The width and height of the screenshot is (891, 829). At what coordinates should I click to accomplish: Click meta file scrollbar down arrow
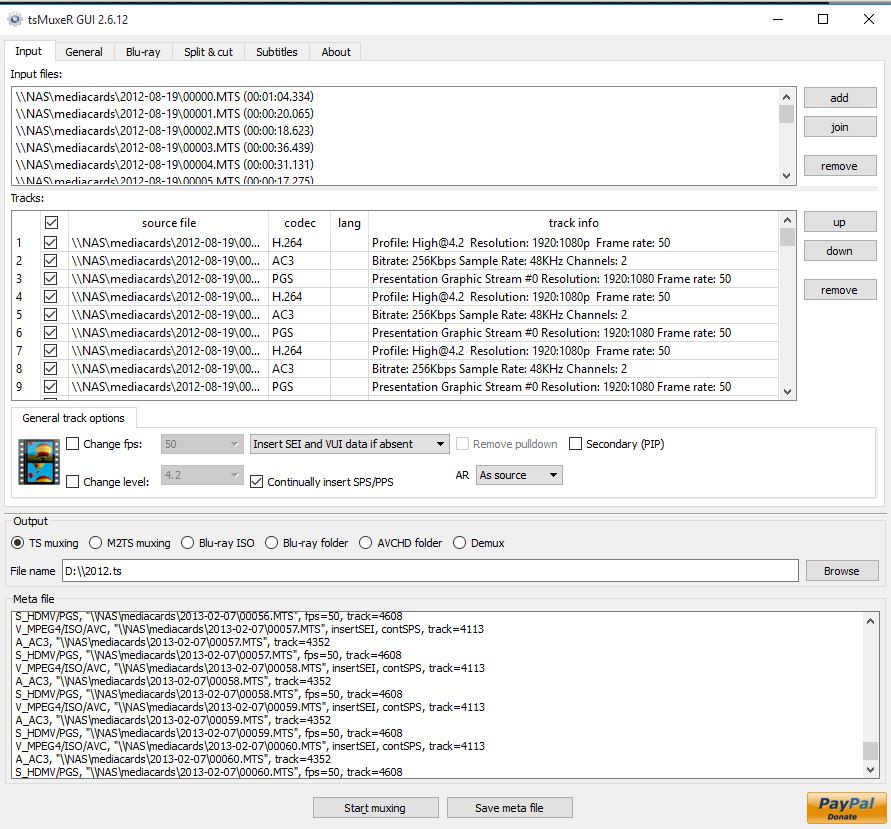pyautogui.click(x=870, y=769)
